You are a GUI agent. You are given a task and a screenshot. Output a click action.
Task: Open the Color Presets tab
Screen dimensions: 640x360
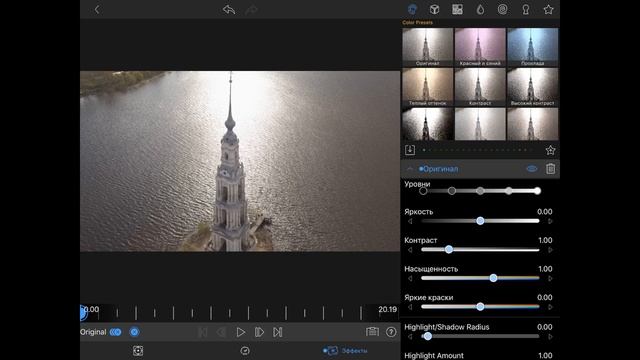click(412, 9)
